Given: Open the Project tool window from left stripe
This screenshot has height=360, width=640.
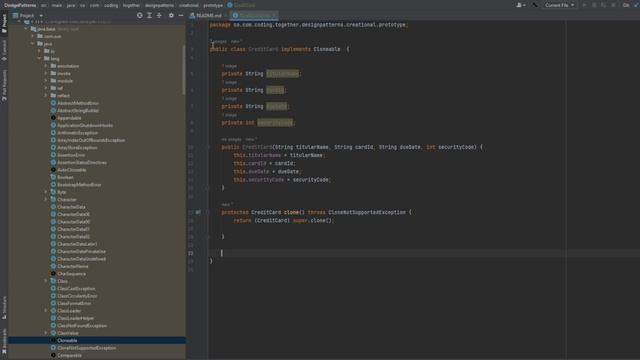Looking at the screenshot, I should (4, 24).
